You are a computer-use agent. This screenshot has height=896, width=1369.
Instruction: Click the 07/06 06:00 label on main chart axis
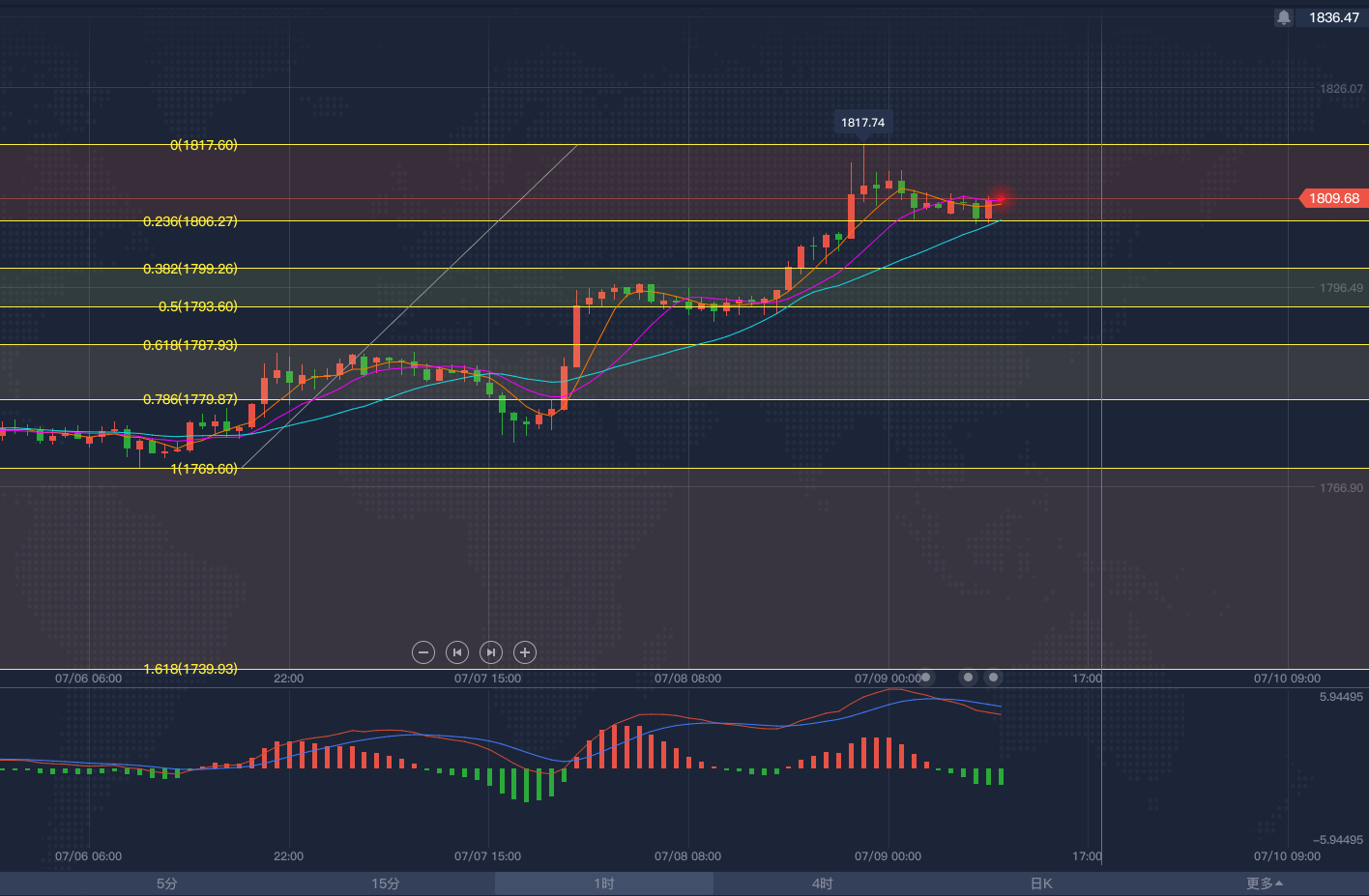click(x=89, y=679)
